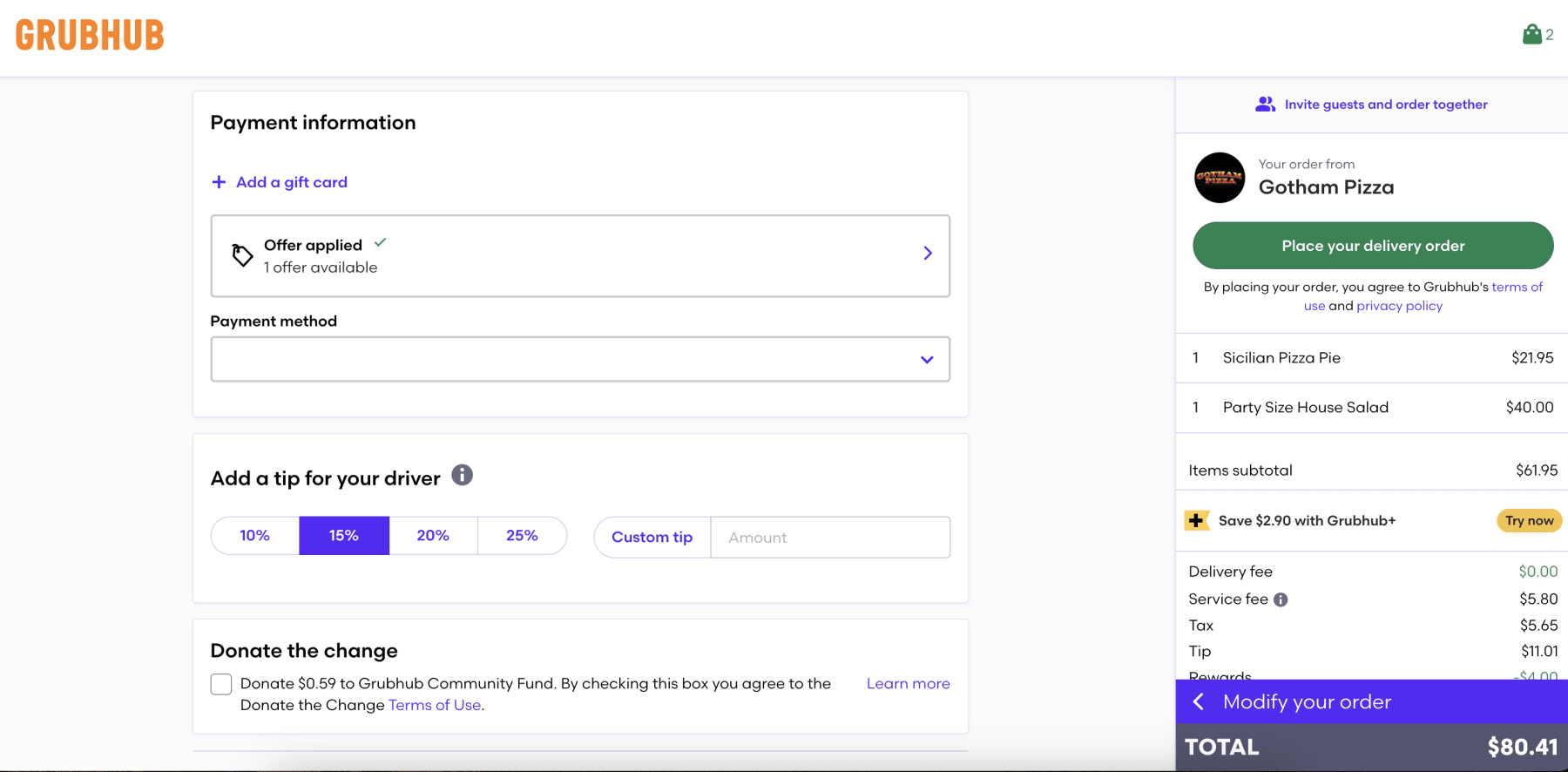Choose the 25% tip option
The width and height of the screenshot is (1568, 772).
coord(522,536)
